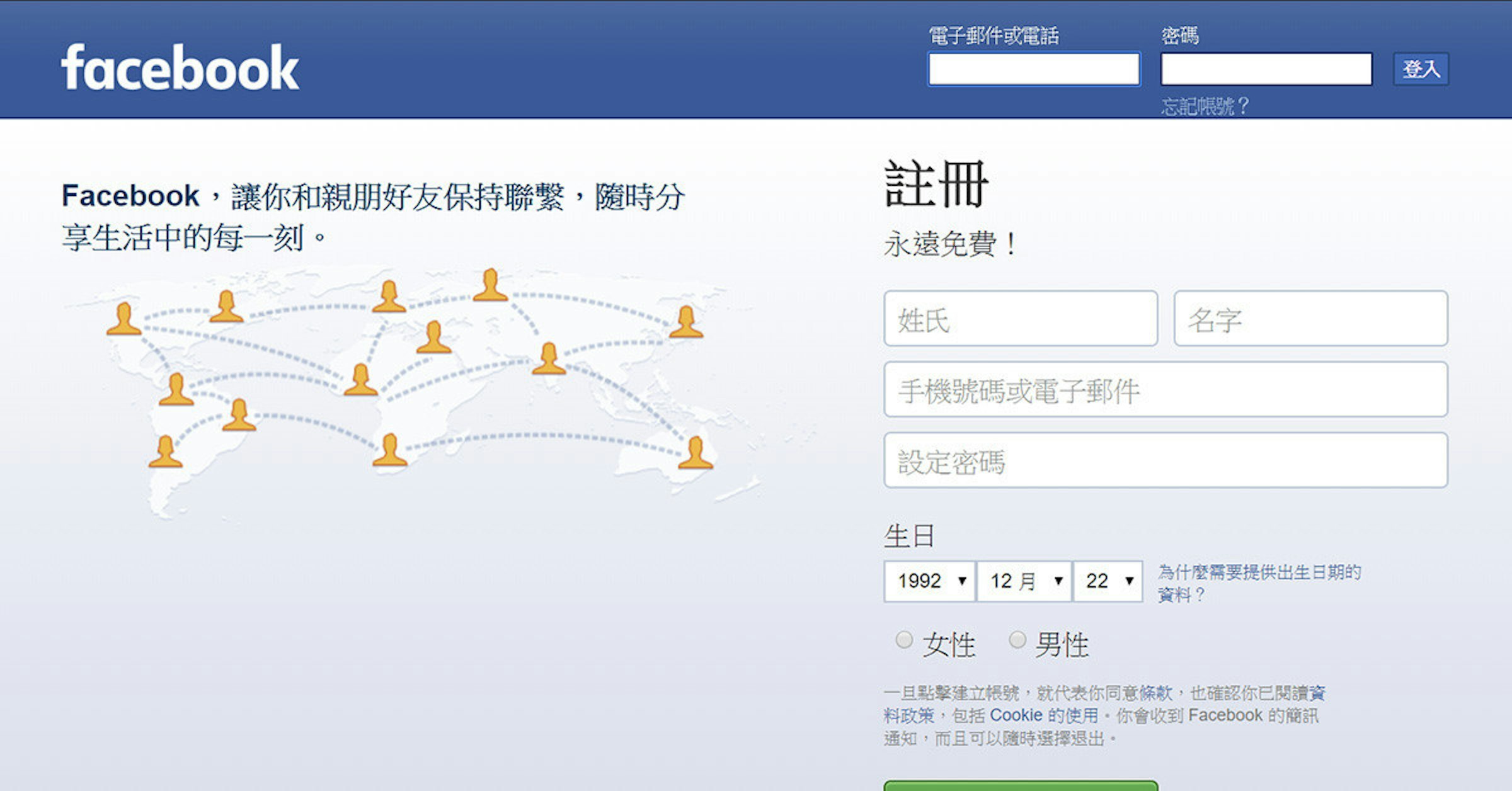Image resolution: width=1512 pixels, height=791 pixels.
Task: Open the birth year dropdown showing 1992
Action: 929,581
